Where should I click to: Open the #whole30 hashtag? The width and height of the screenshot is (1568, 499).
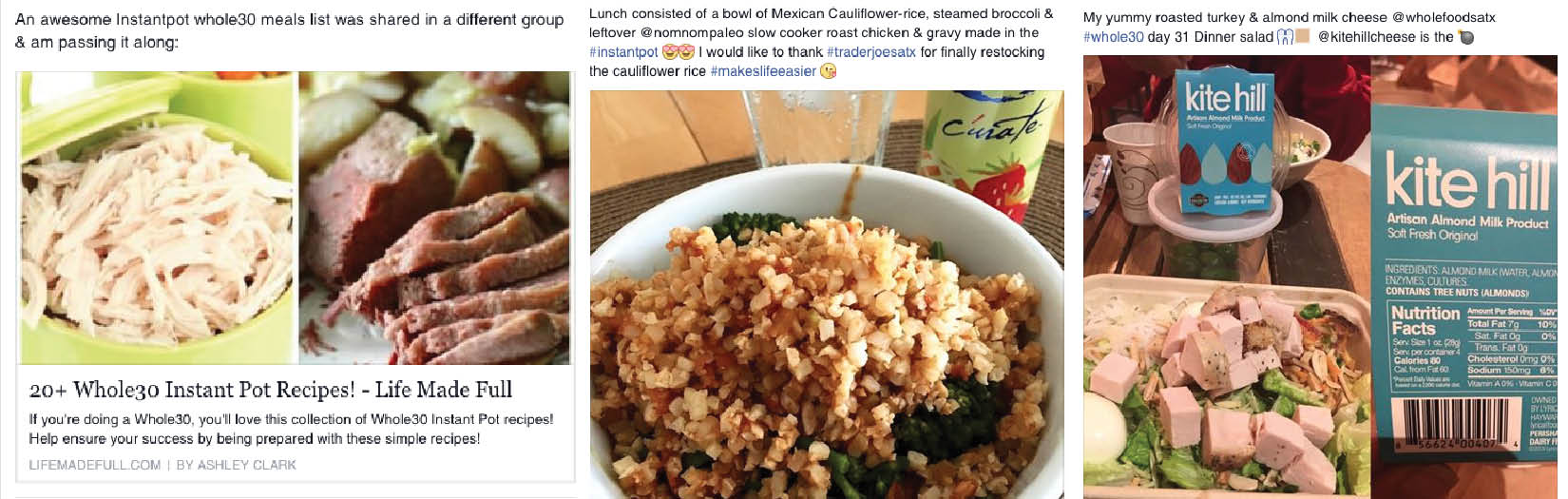(1114, 37)
